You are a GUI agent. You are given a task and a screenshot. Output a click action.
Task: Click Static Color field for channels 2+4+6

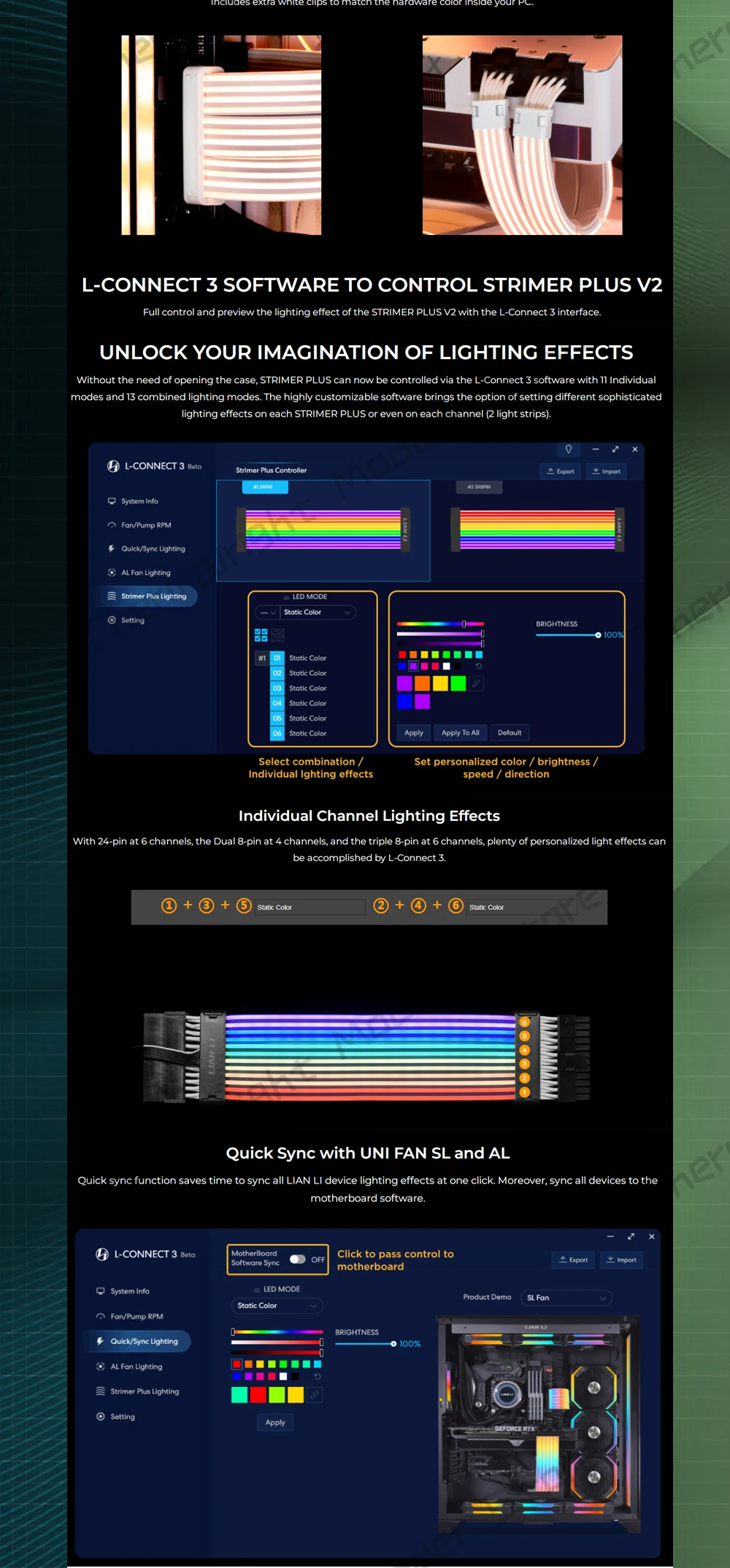point(522,907)
